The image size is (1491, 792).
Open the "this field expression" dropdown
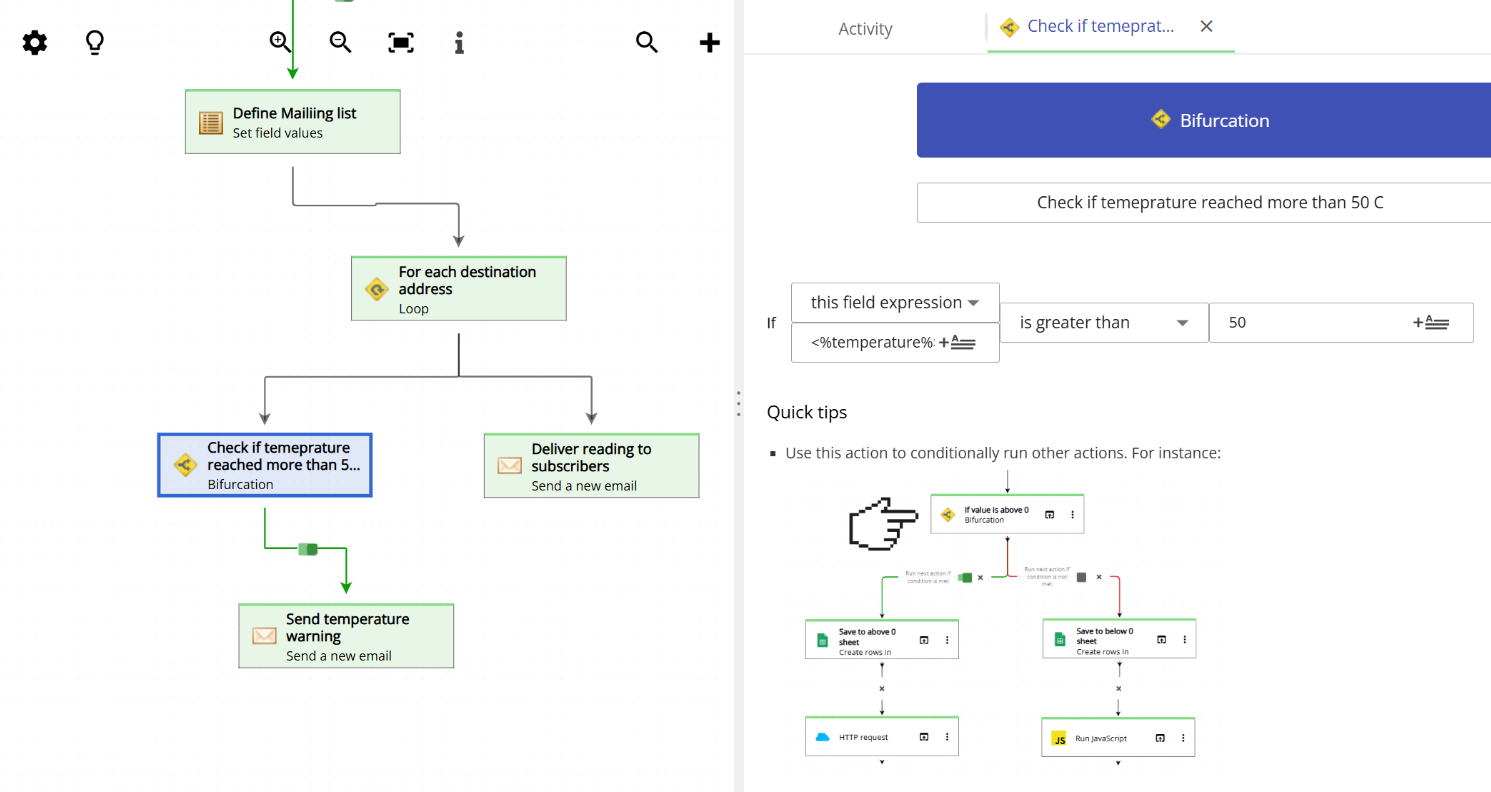click(x=894, y=302)
